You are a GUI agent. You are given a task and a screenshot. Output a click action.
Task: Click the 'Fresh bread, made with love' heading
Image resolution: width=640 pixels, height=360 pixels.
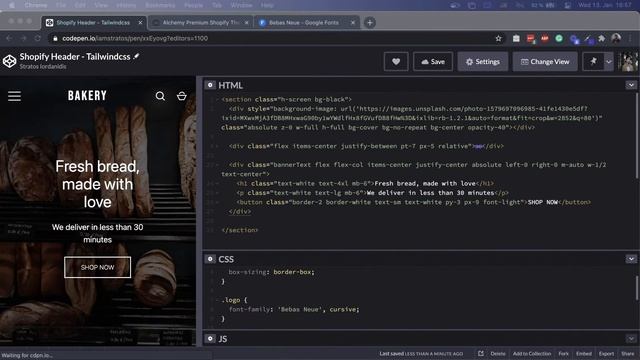tap(98, 184)
